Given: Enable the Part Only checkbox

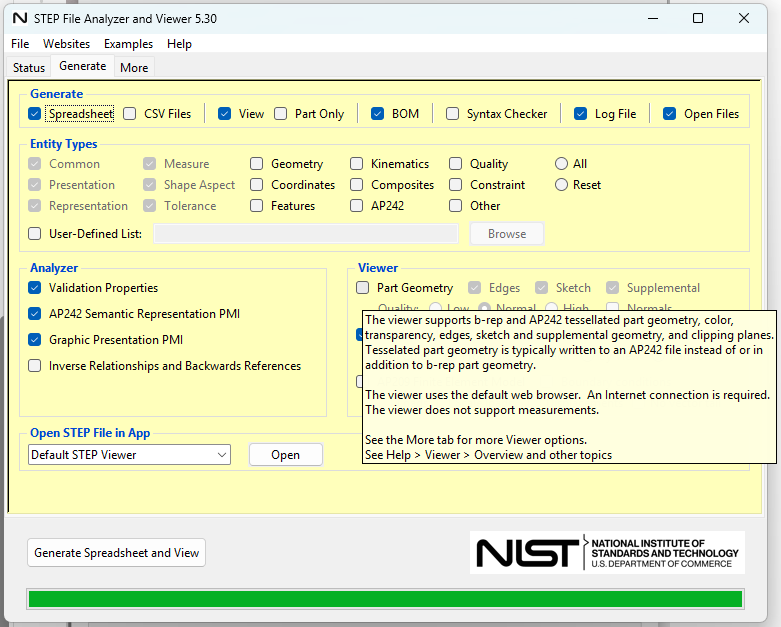Looking at the screenshot, I should coord(281,114).
